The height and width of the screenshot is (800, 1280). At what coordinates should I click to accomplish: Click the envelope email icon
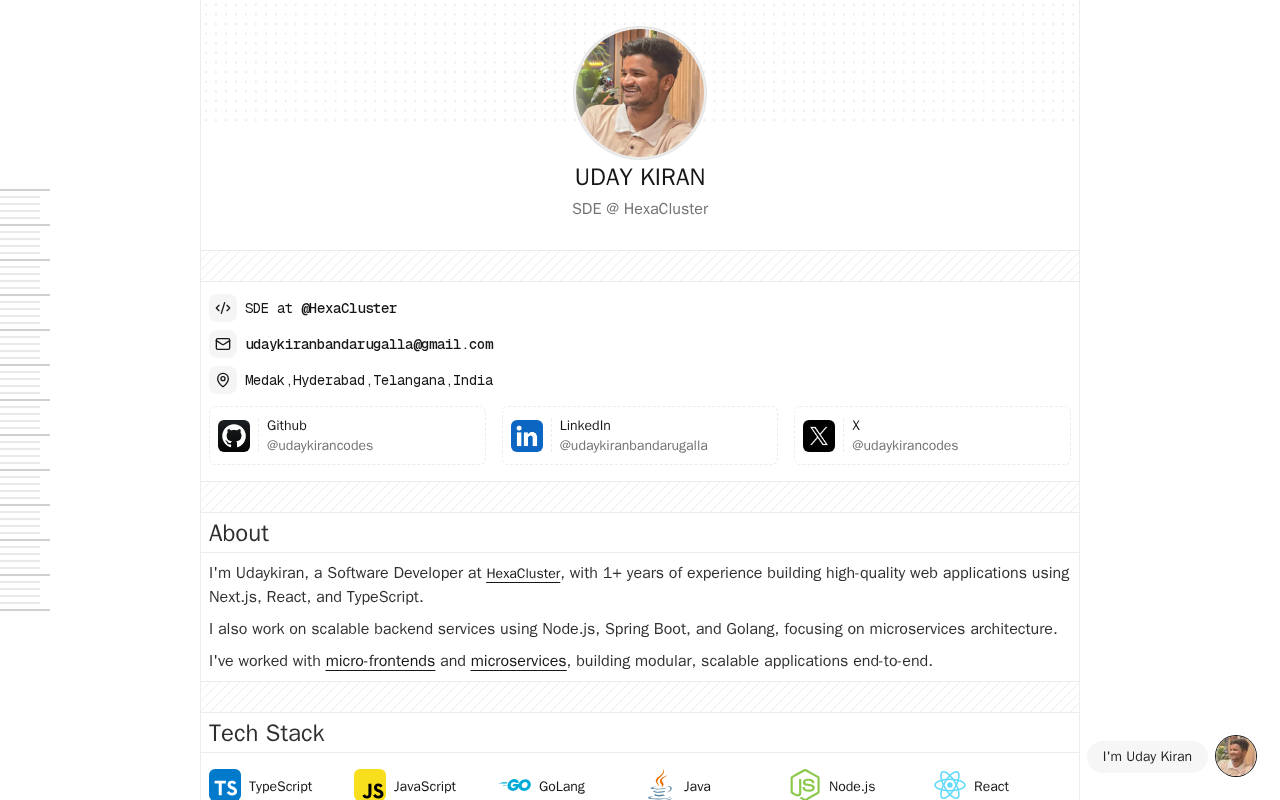tap(223, 344)
